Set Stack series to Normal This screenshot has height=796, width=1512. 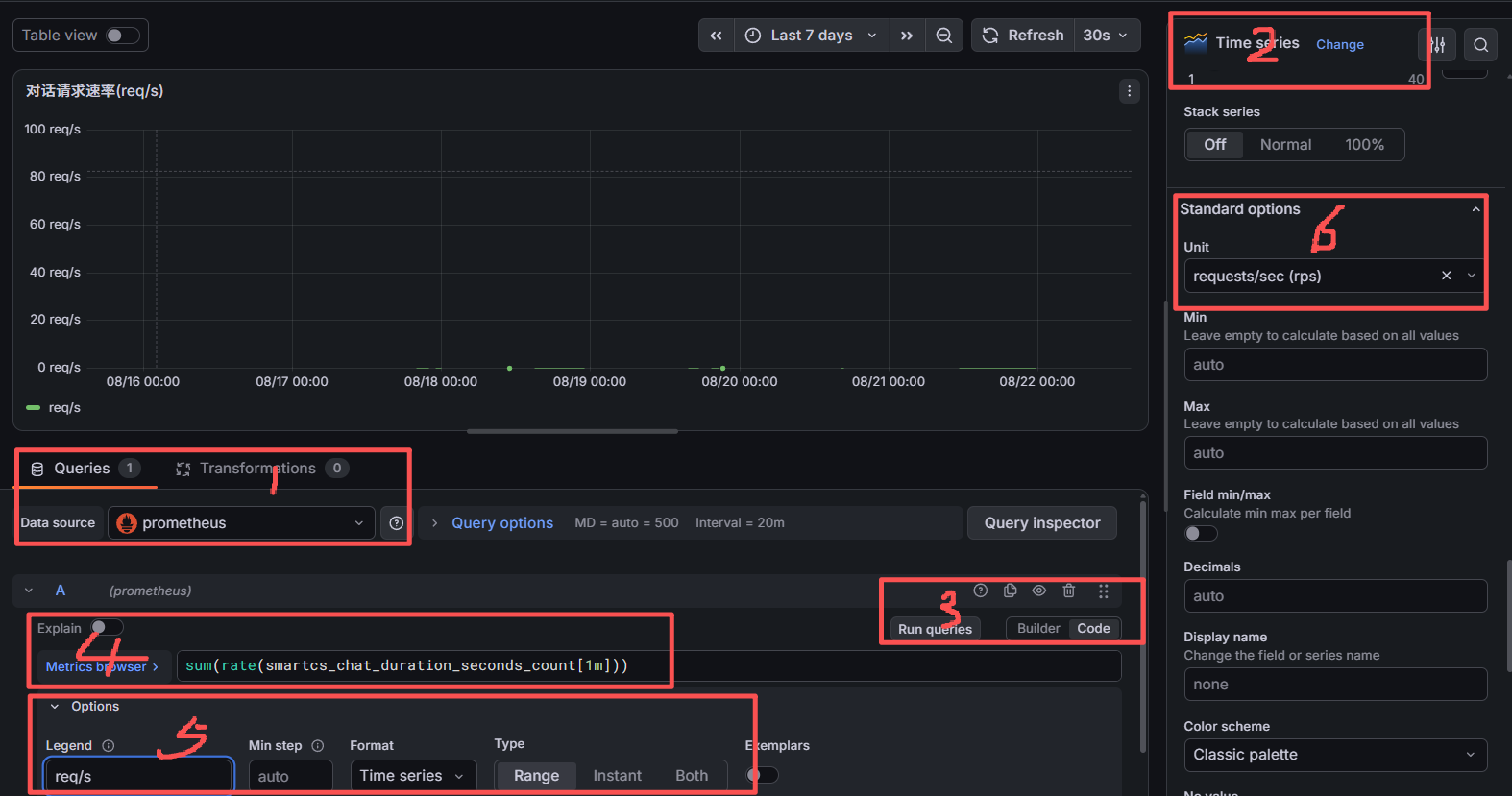click(x=1285, y=145)
